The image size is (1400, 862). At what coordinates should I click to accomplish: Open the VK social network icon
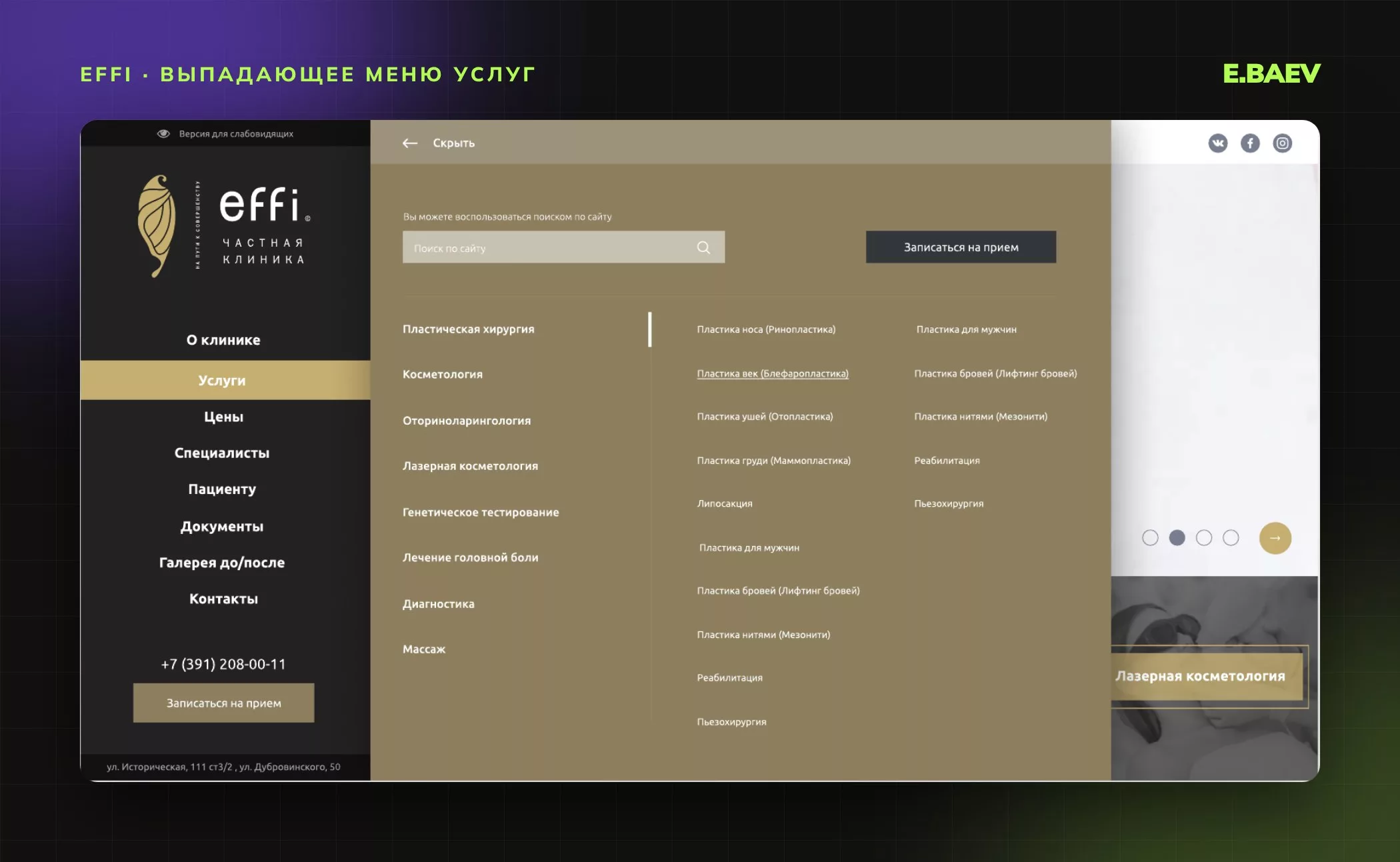pos(1217,143)
